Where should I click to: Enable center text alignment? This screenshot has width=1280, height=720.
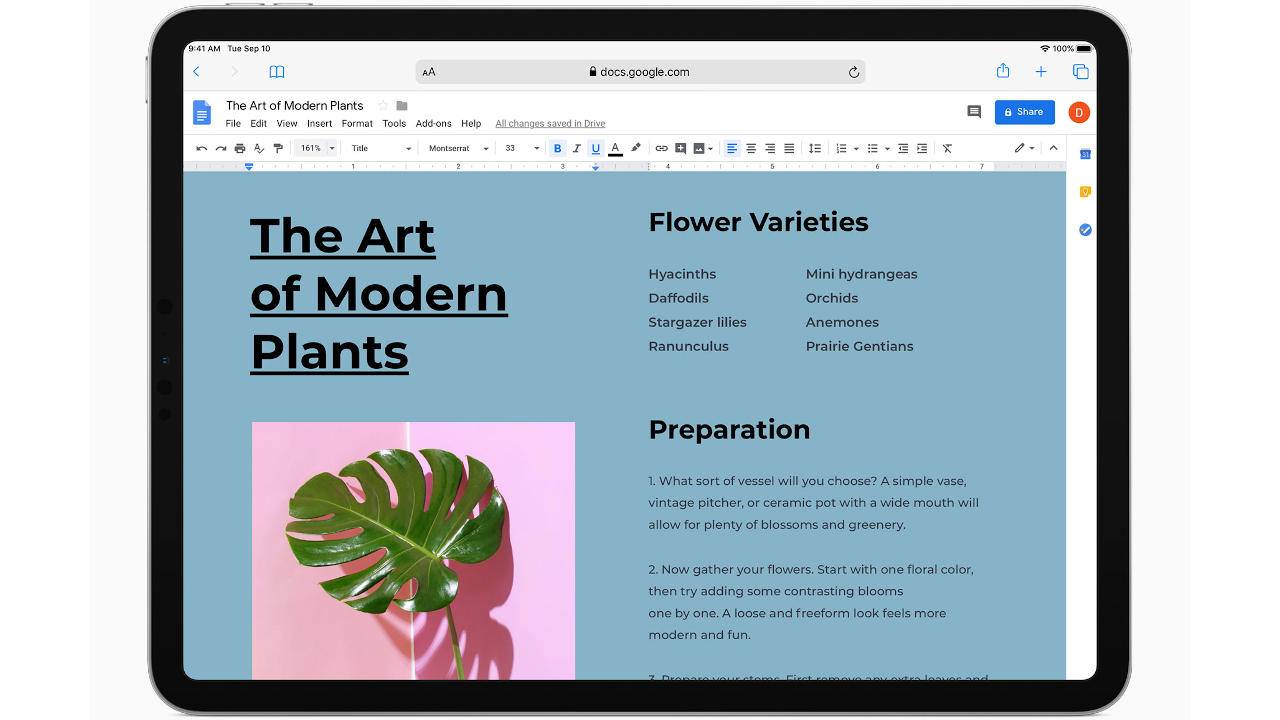(751, 147)
